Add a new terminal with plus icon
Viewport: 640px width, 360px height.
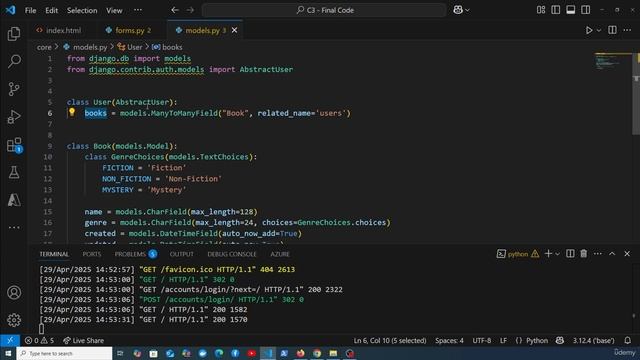(x=548, y=254)
